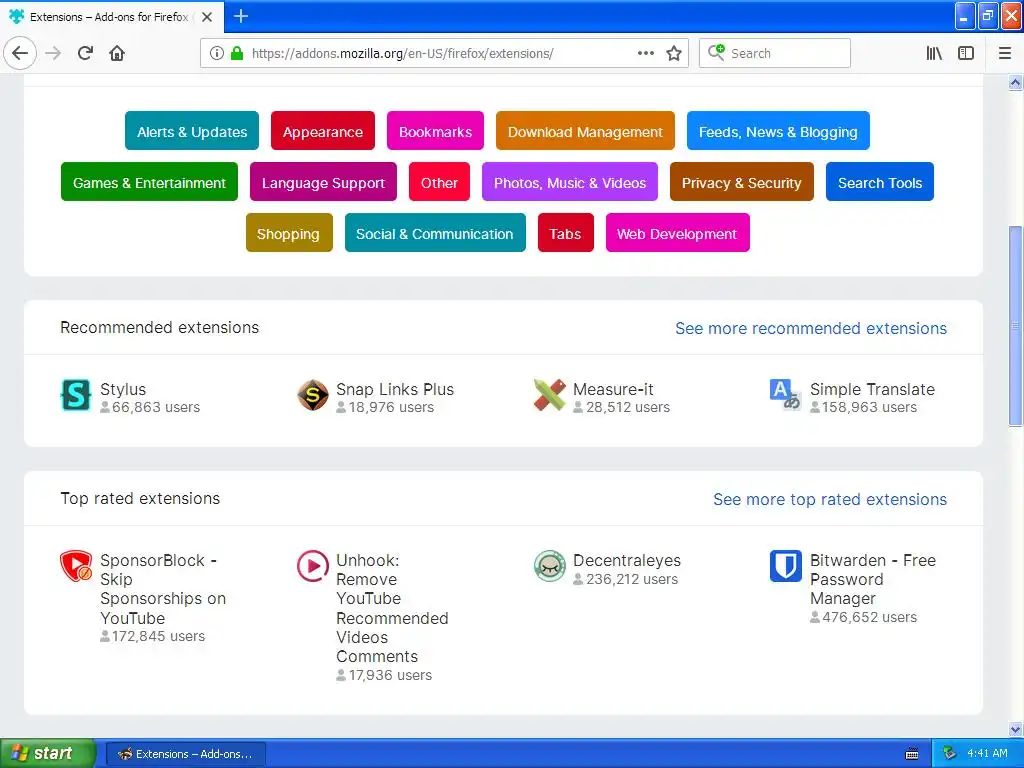Show site information icon in address bar
Screen dimensions: 1024x768
pos(217,53)
